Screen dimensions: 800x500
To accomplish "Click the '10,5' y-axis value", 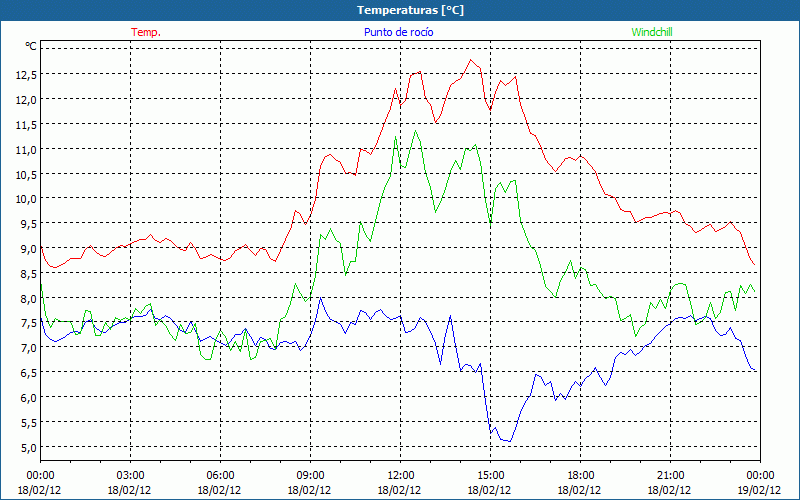I will tap(27, 174).
